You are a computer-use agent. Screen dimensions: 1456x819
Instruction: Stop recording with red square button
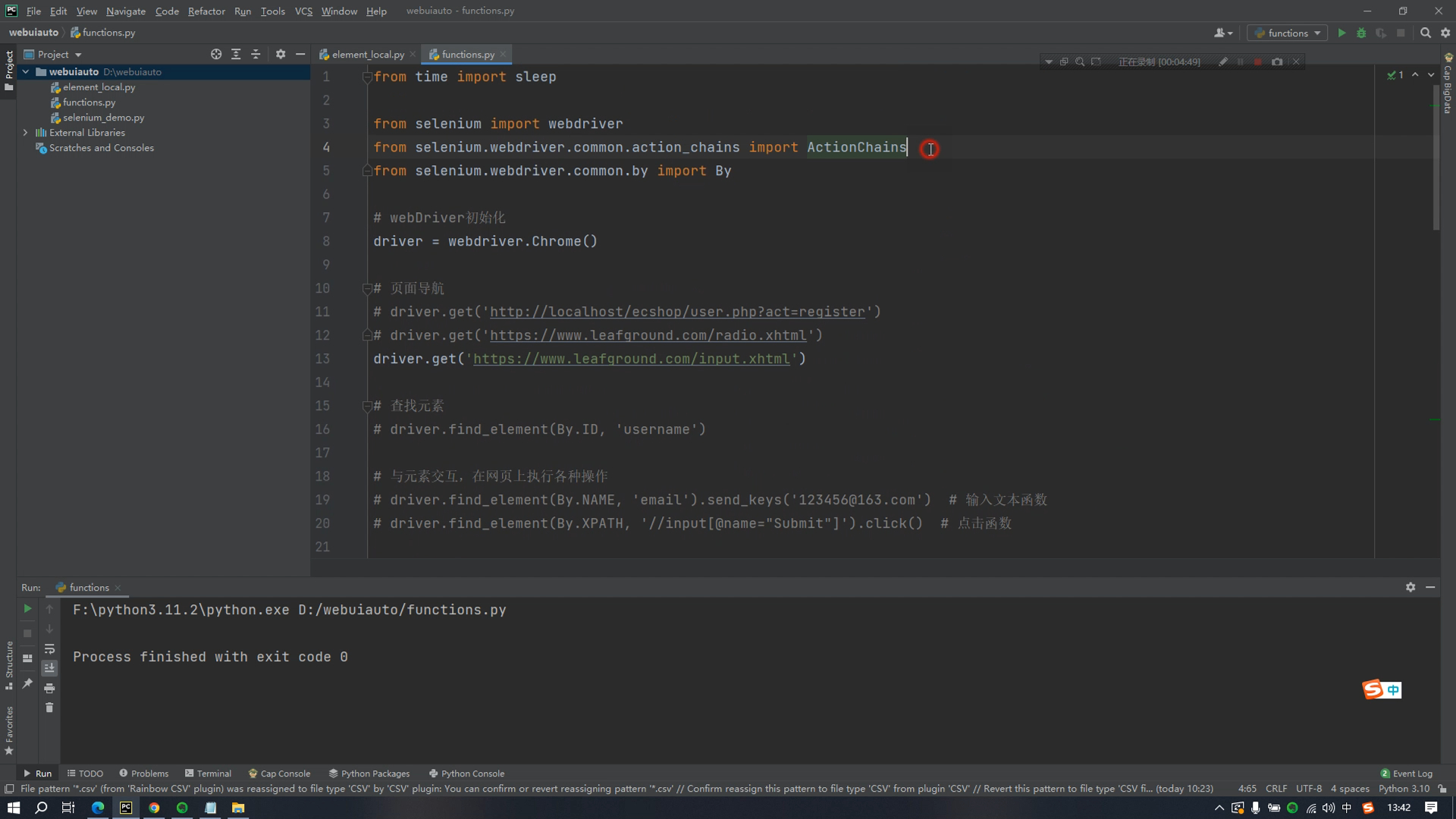1257,61
